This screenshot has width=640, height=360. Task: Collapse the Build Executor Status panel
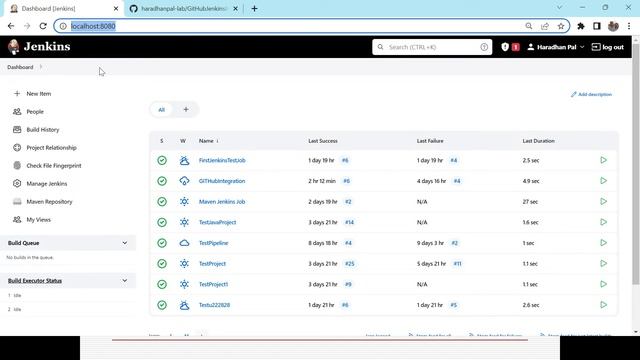point(124,280)
